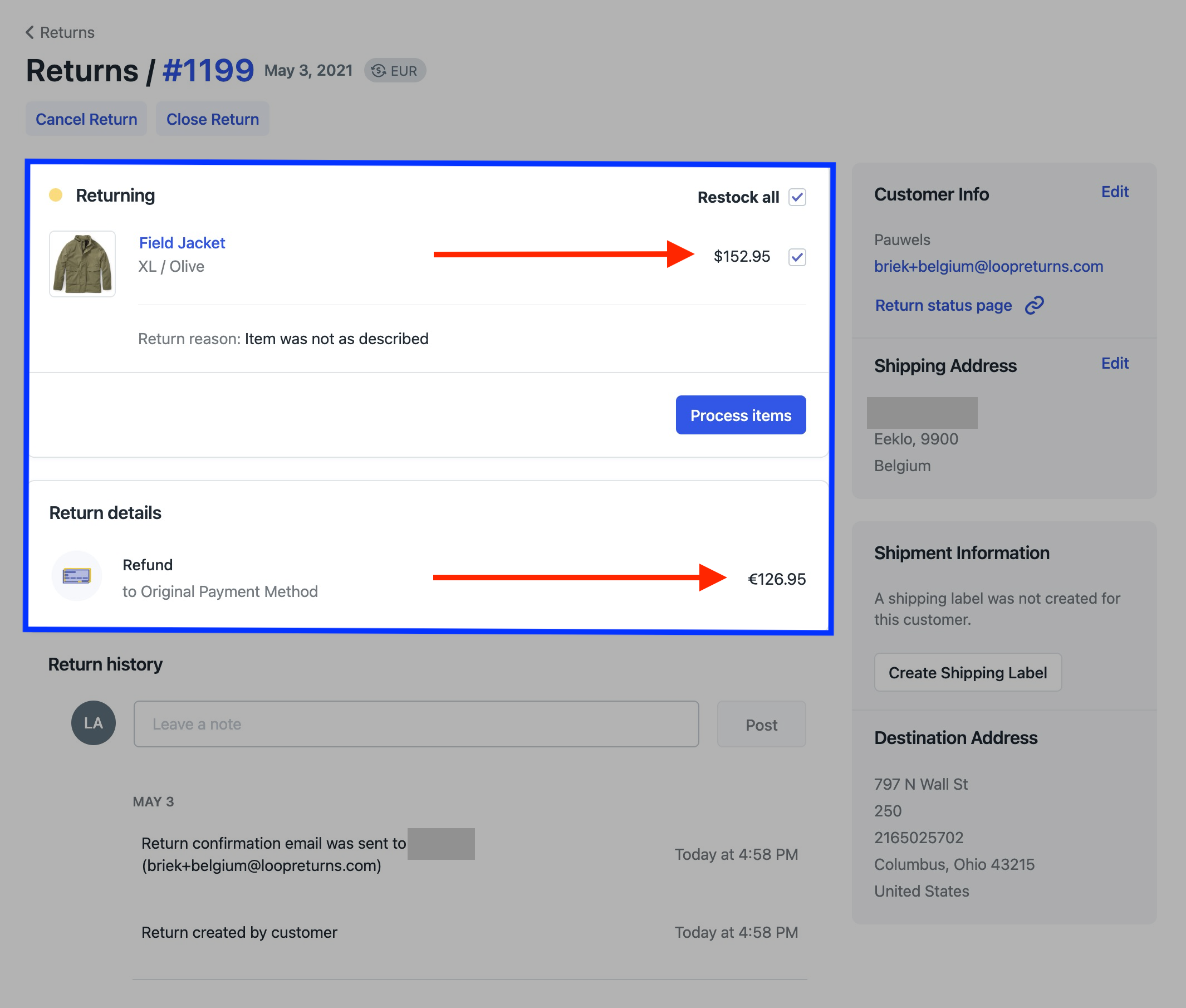Click the LA user avatar
The width and height of the screenshot is (1186, 1008).
tap(93, 723)
